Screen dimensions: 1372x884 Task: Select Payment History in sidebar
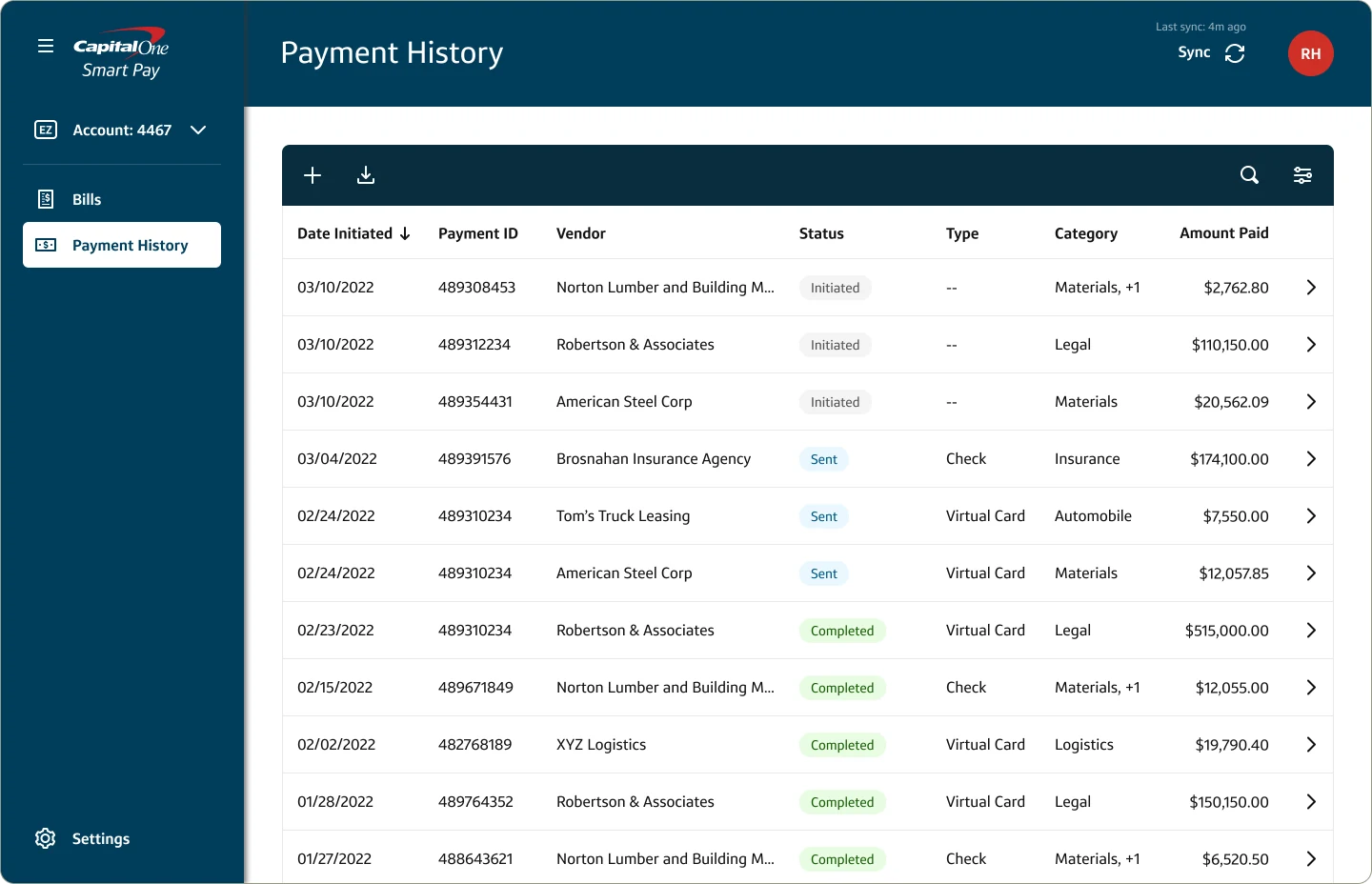pos(122,245)
